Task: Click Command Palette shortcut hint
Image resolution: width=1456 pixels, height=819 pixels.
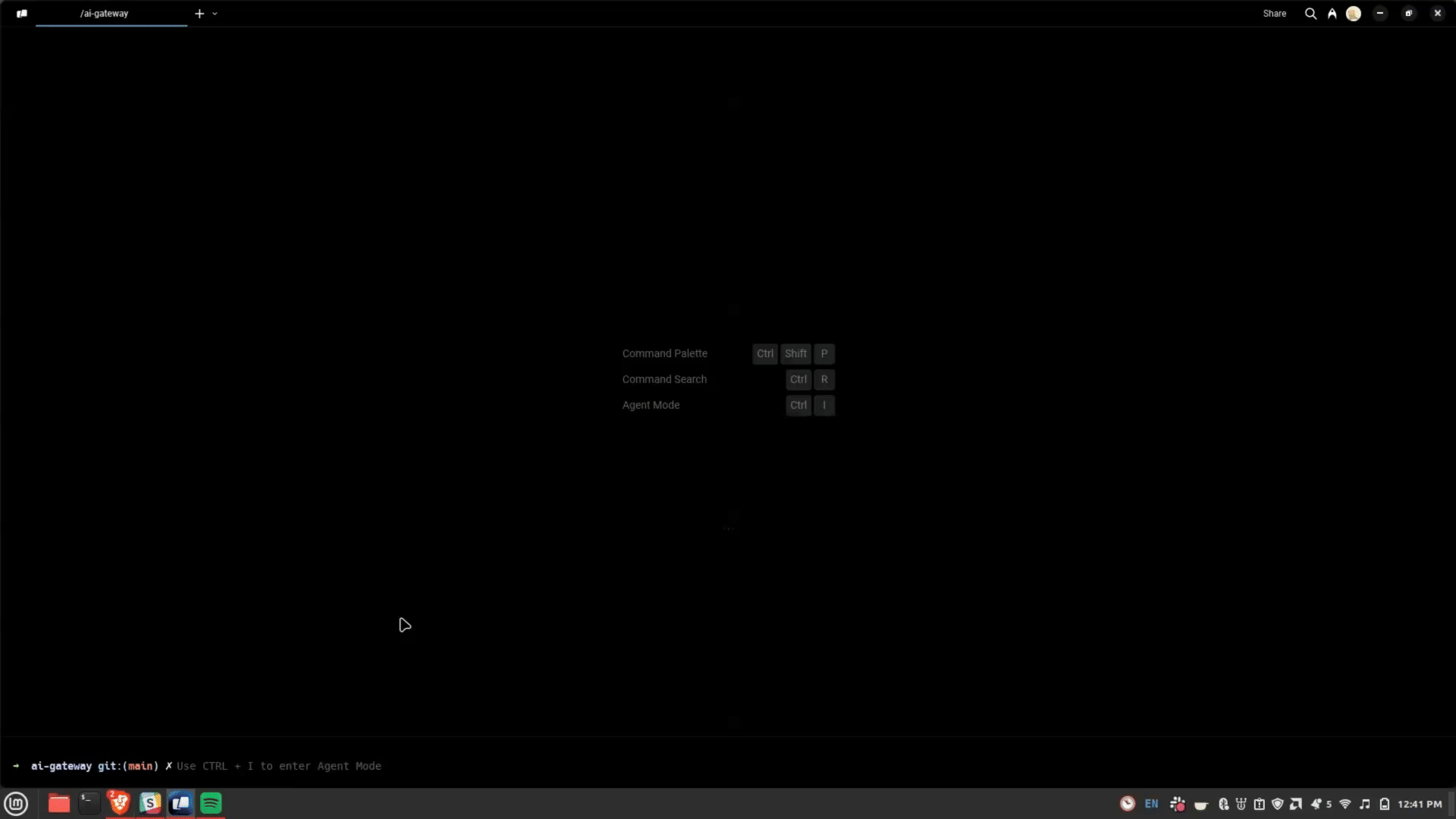Action: [x=664, y=353]
